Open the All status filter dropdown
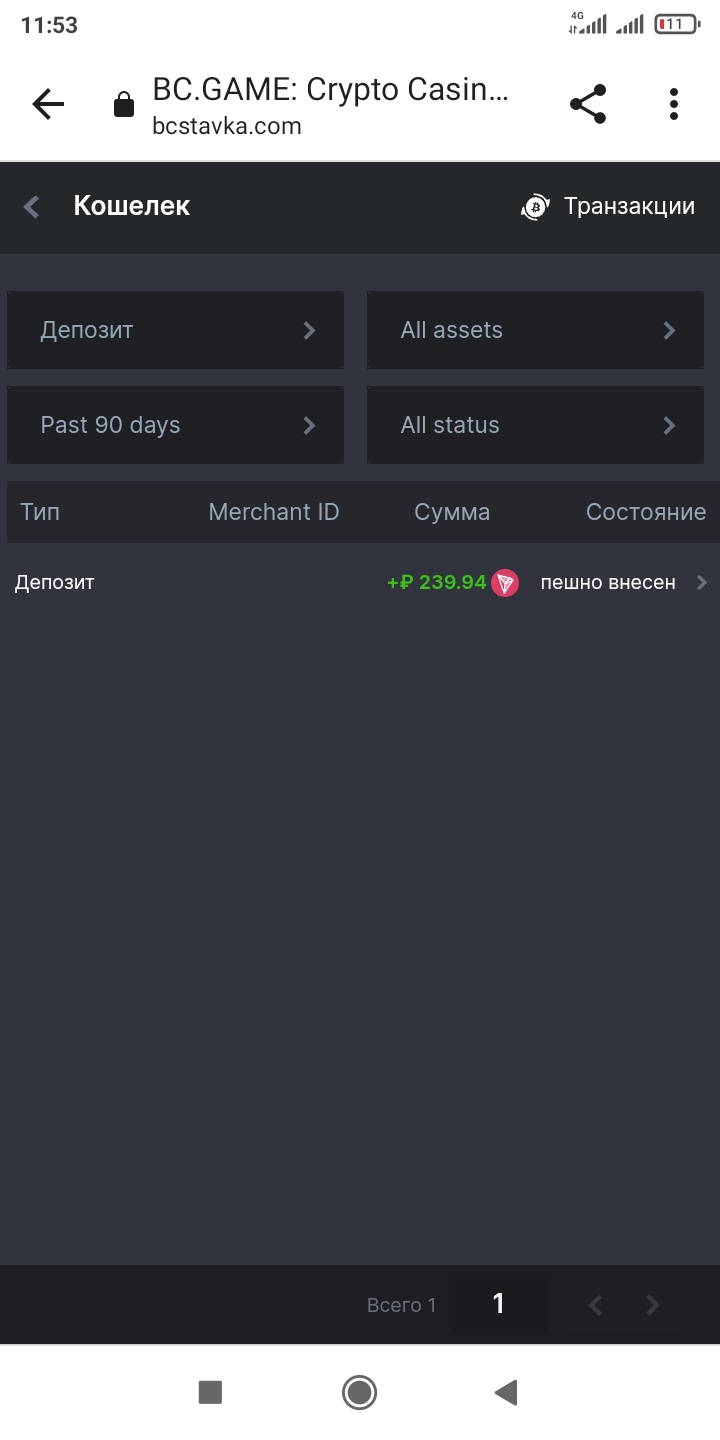Image resolution: width=720 pixels, height=1440 pixels. point(535,425)
